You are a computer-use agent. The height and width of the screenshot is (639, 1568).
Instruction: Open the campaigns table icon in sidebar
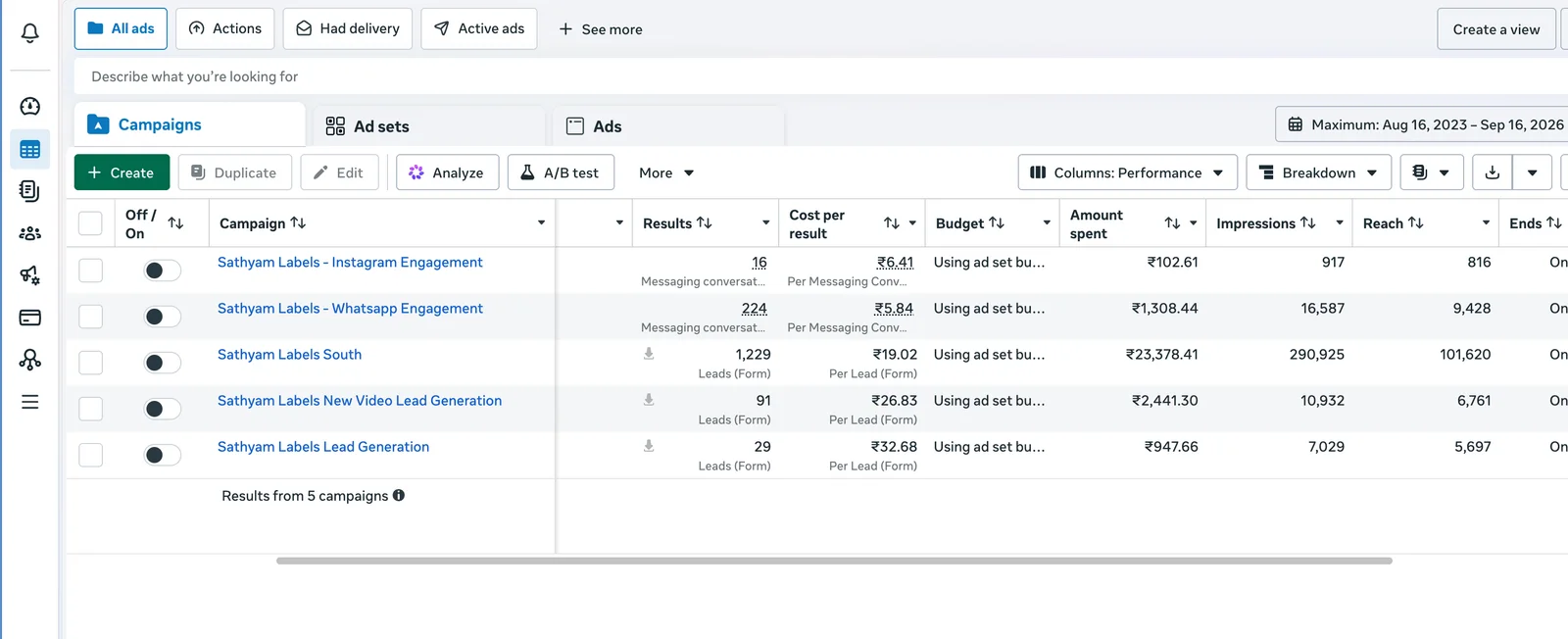point(30,150)
